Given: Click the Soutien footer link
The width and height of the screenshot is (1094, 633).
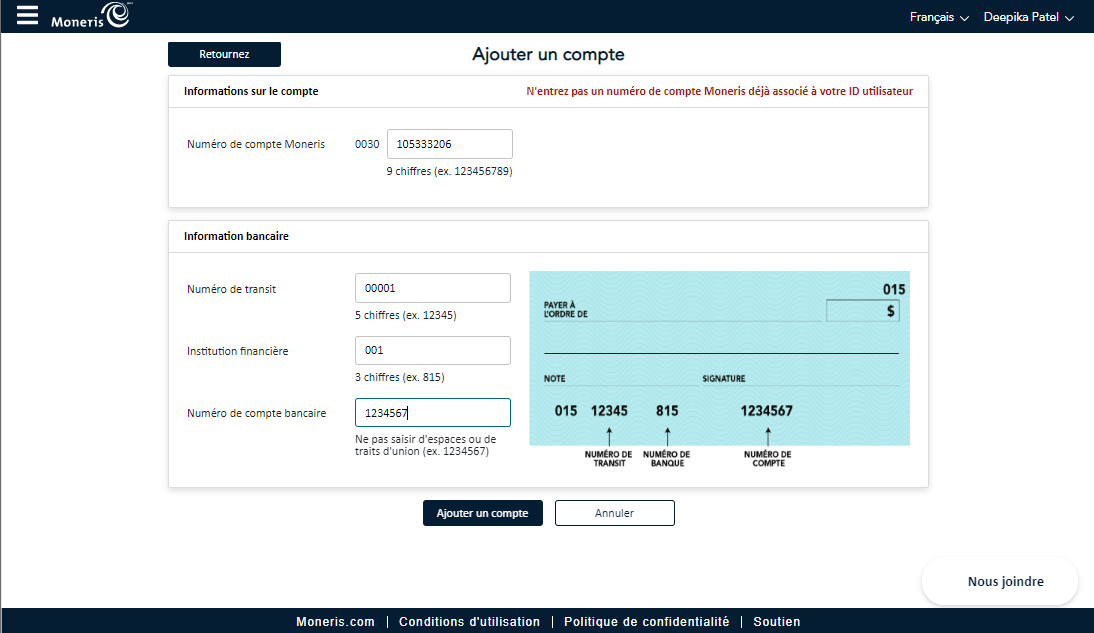Looking at the screenshot, I should pyautogui.click(x=777, y=621).
